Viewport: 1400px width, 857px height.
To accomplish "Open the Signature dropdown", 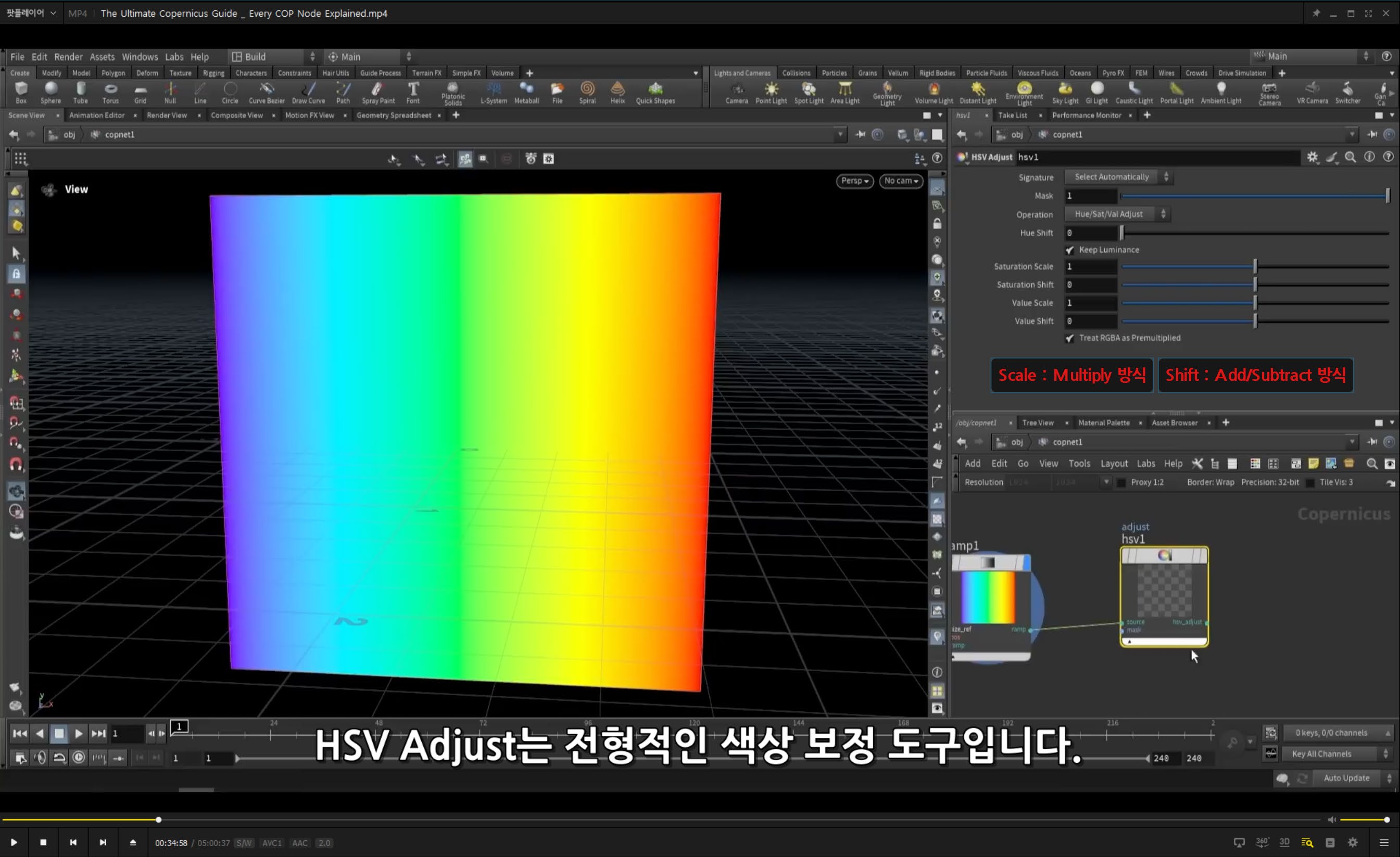I will [x=1119, y=177].
